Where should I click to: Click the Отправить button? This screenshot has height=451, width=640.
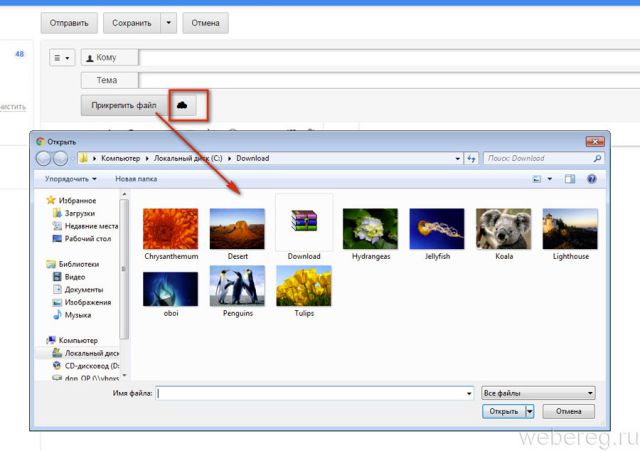coord(69,23)
